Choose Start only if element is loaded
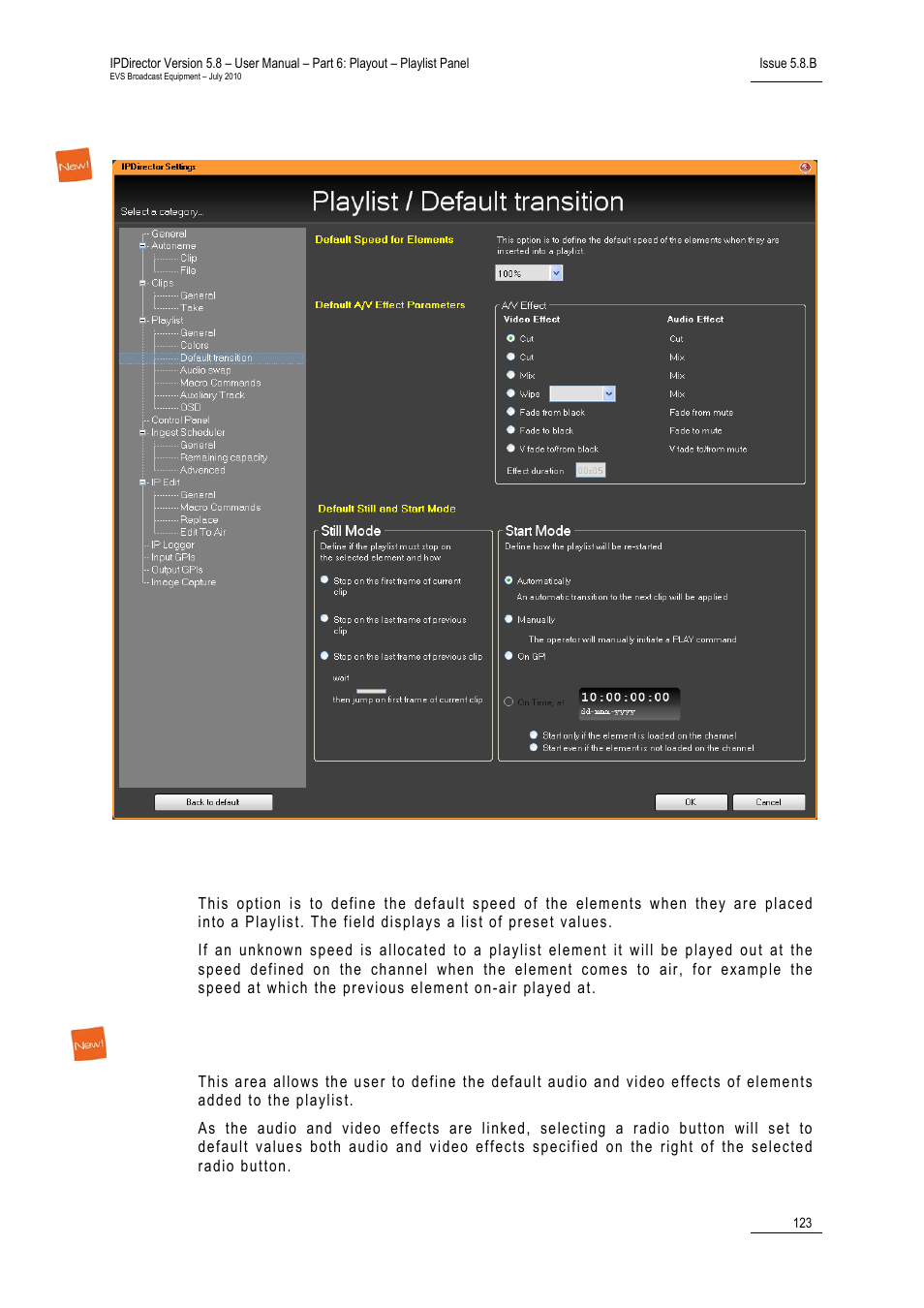924x1308 pixels. pyautogui.click(x=534, y=735)
